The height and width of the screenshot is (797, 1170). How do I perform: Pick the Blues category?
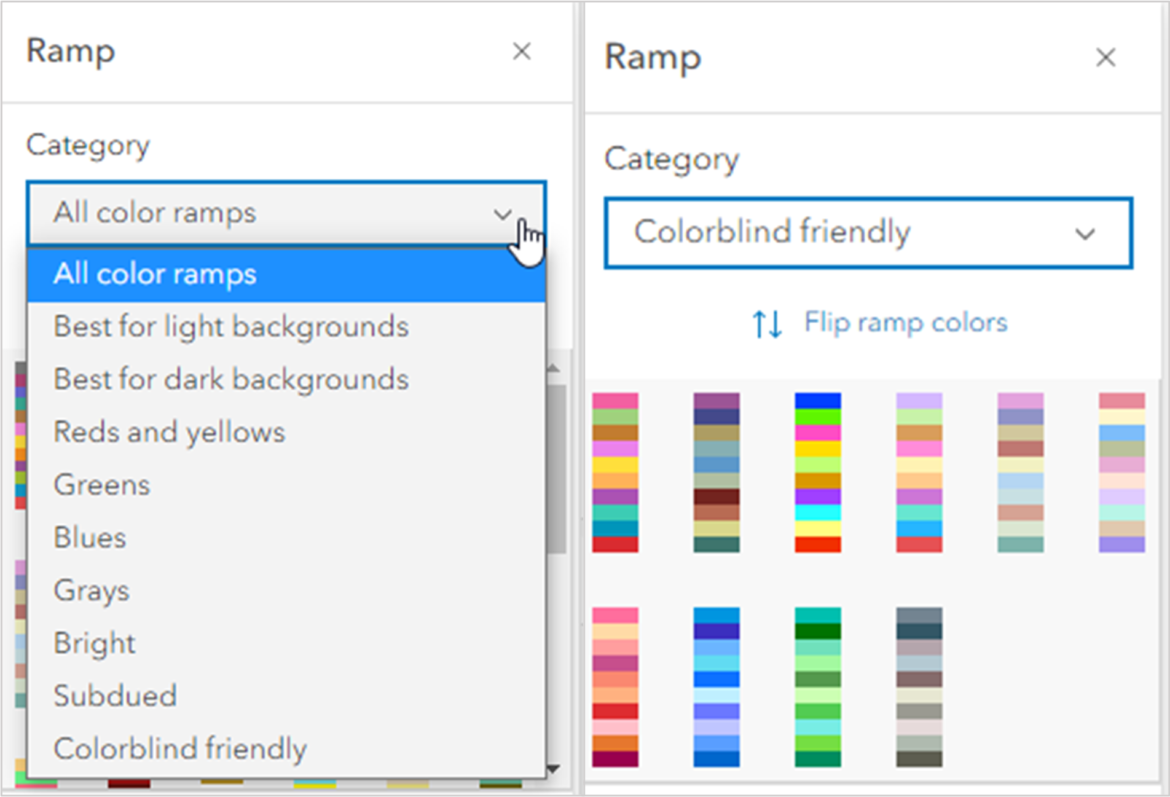[90, 538]
